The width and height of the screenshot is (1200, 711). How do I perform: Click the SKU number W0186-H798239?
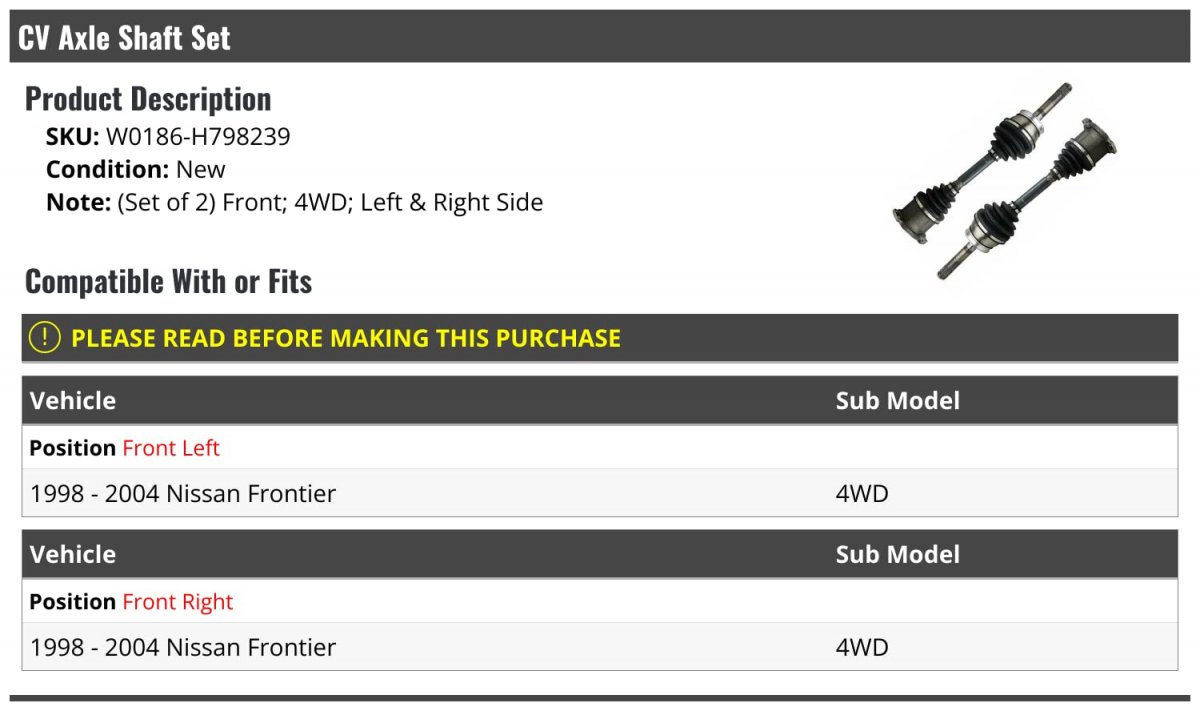click(198, 136)
